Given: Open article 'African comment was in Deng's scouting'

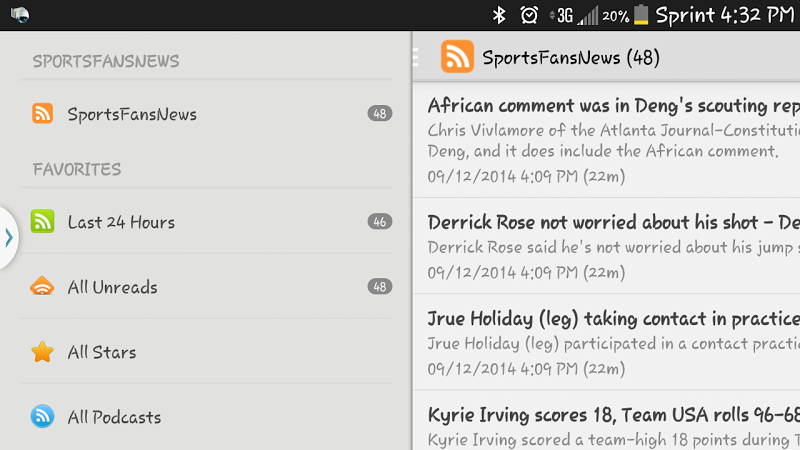Looking at the screenshot, I should [x=606, y=140].
